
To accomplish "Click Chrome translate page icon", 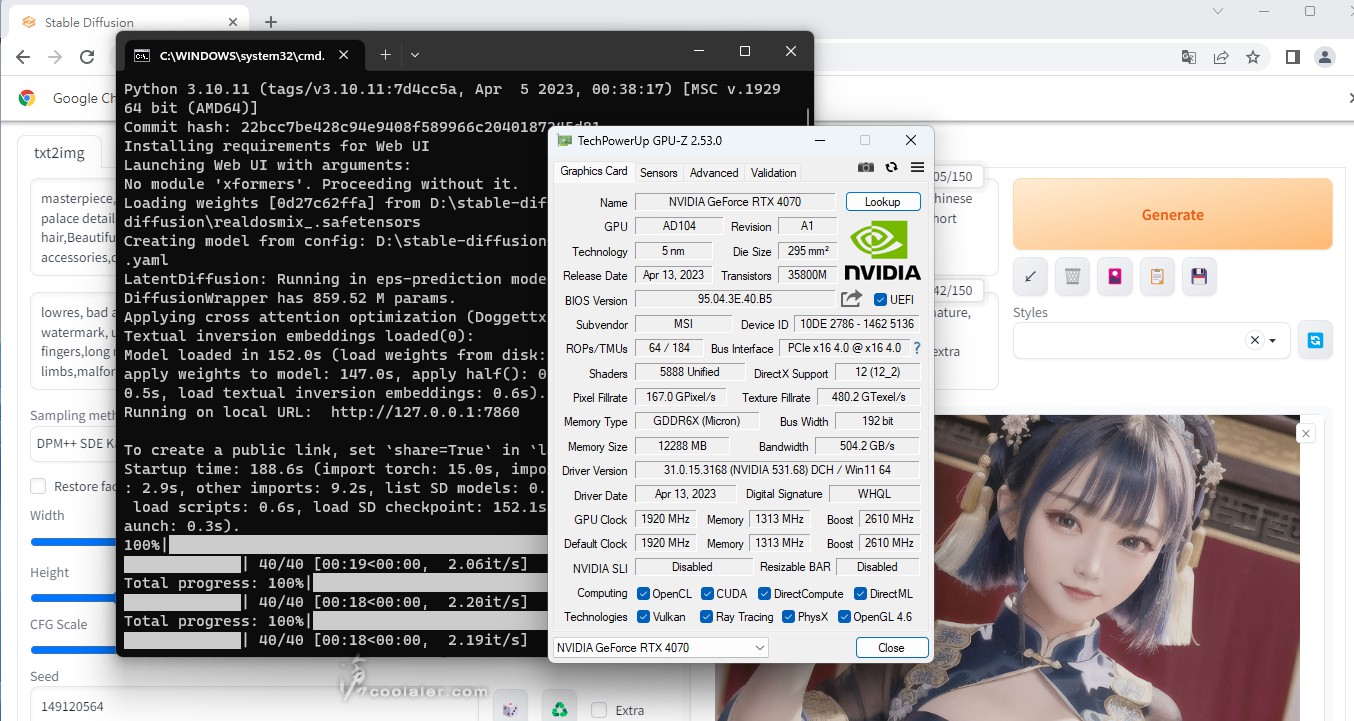I will 1189,57.
